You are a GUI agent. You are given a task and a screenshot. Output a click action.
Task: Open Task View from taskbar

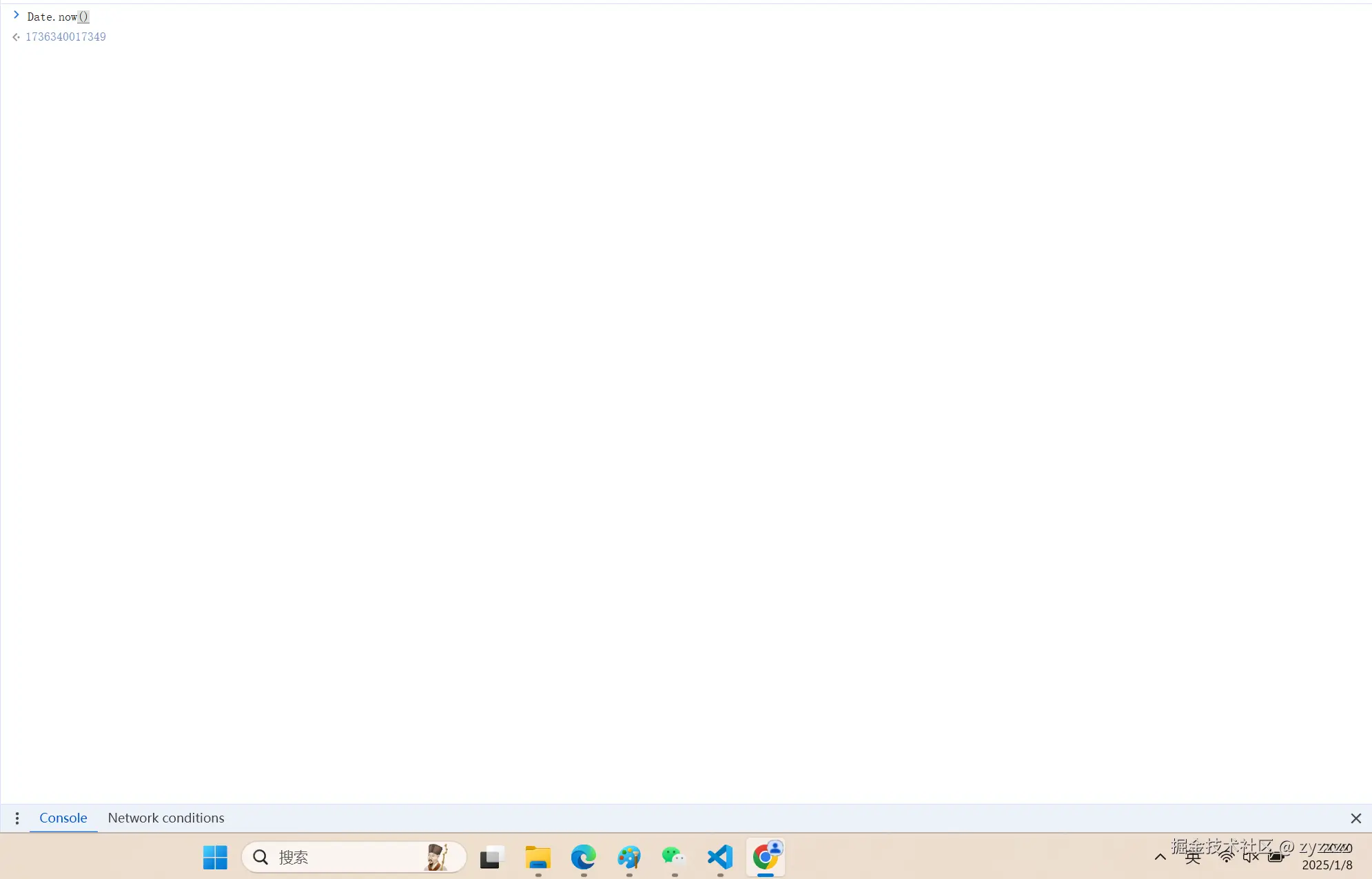tap(492, 858)
